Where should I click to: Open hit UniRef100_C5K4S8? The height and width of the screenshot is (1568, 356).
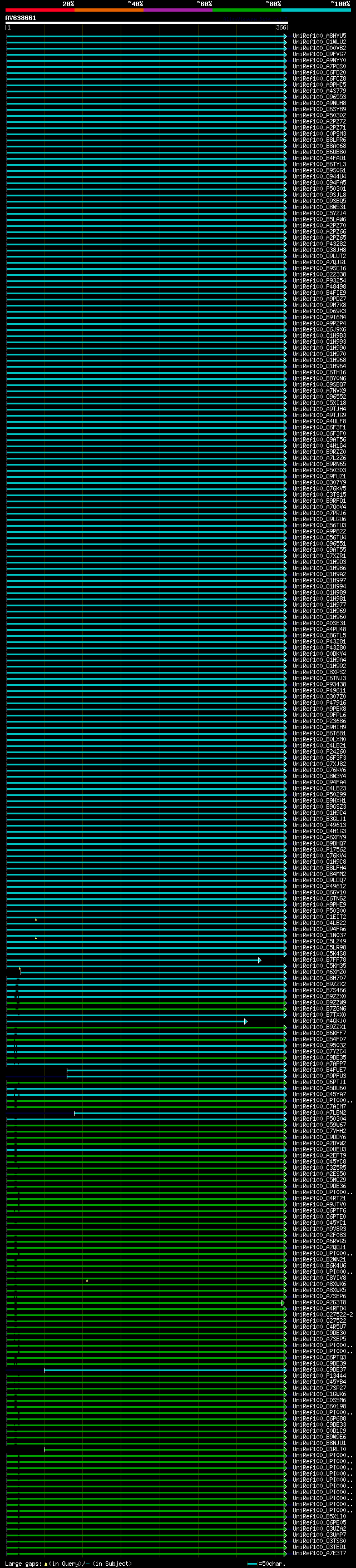click(319, 954)
